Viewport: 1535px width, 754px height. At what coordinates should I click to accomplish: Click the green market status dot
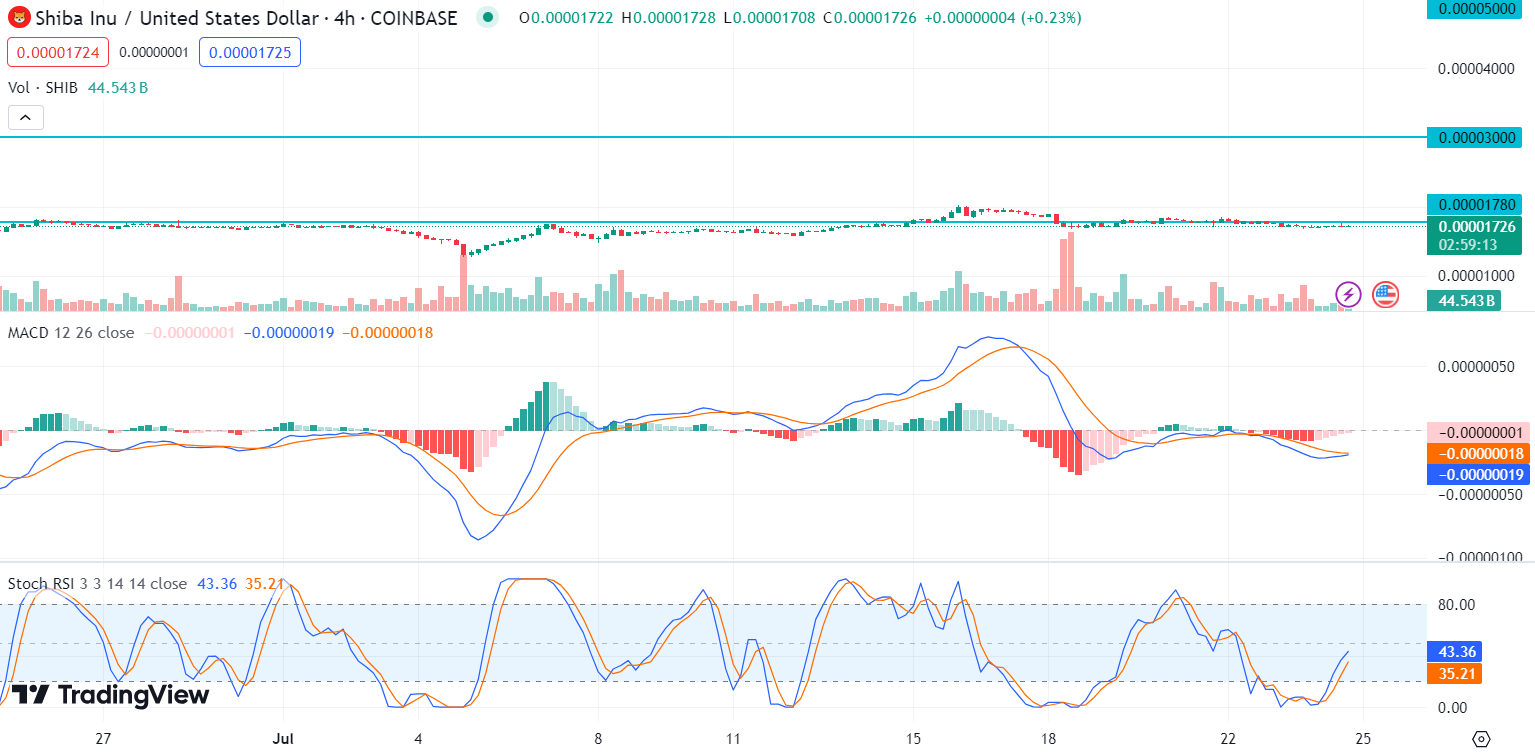coord(487,17)
